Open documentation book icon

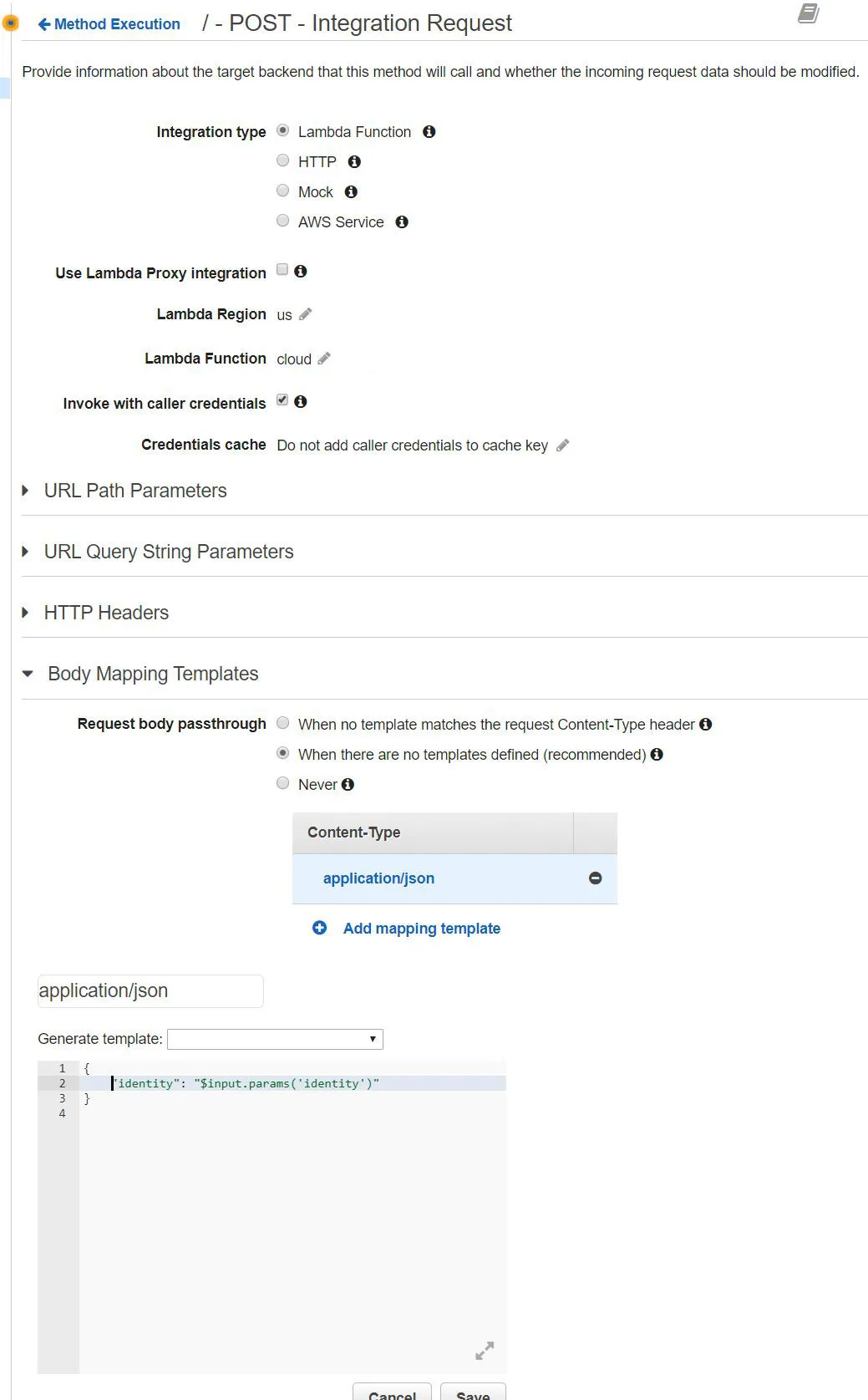coord(808,13)
